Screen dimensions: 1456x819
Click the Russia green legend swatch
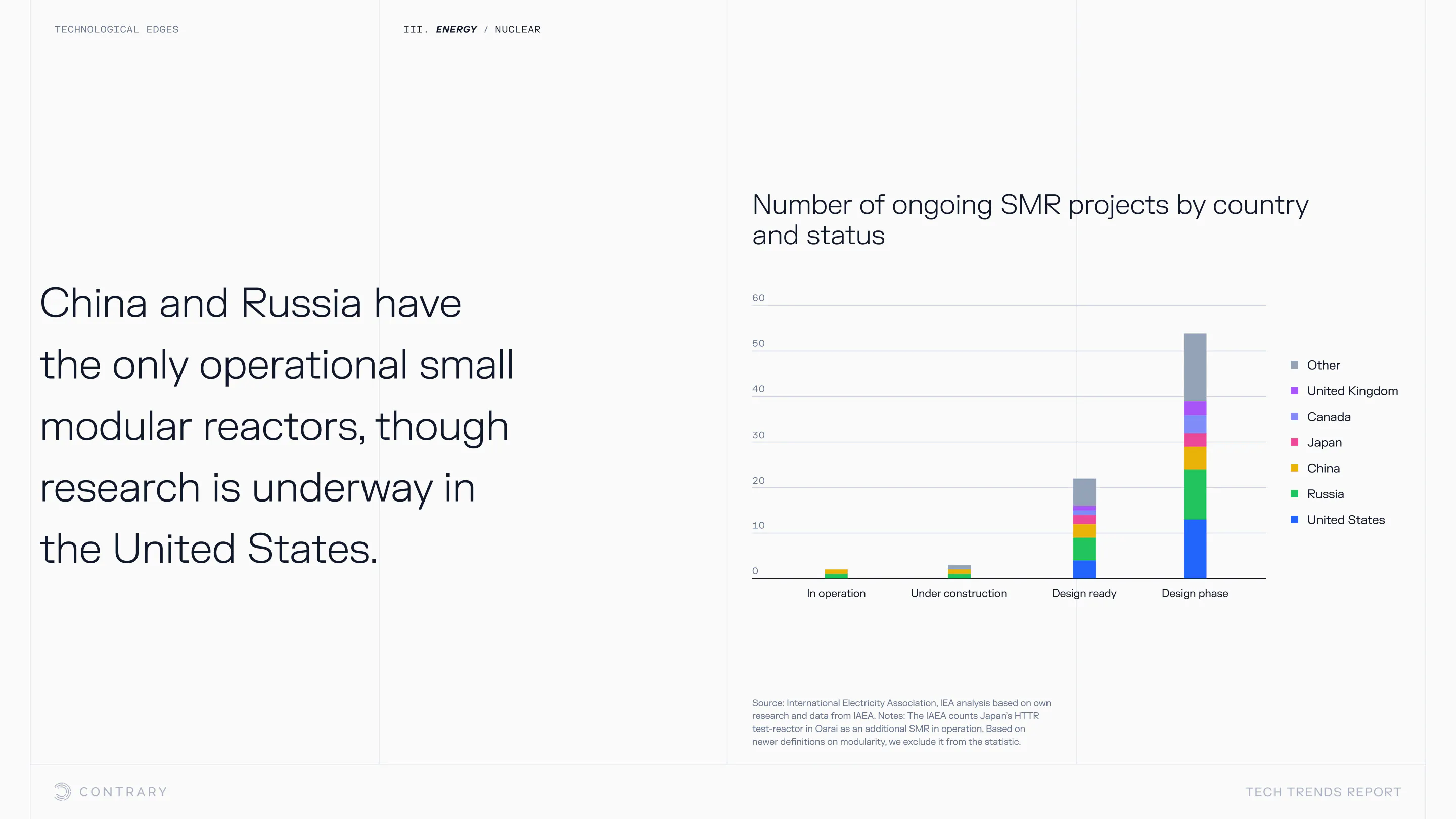point(1294,494)
